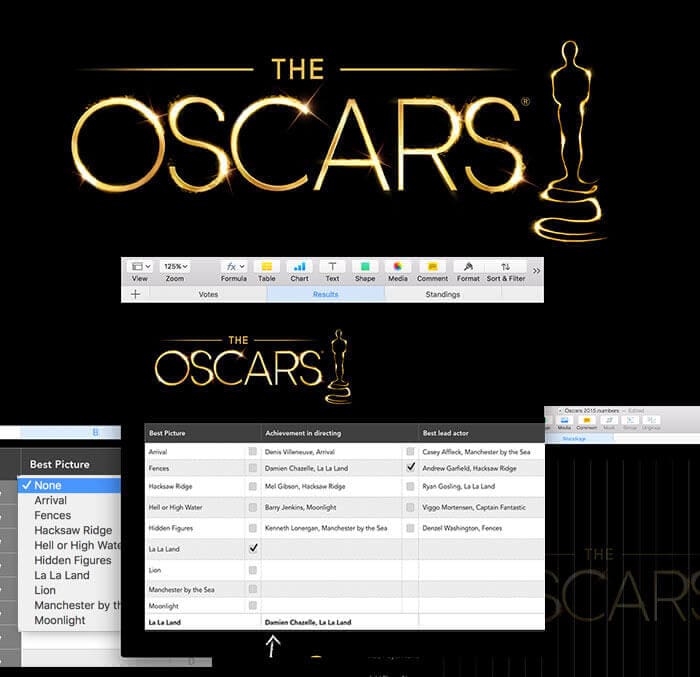Choose Moonlight in Best Picture popup
Viewport: 700px width, 677px height.
click(x=69, y=620)
